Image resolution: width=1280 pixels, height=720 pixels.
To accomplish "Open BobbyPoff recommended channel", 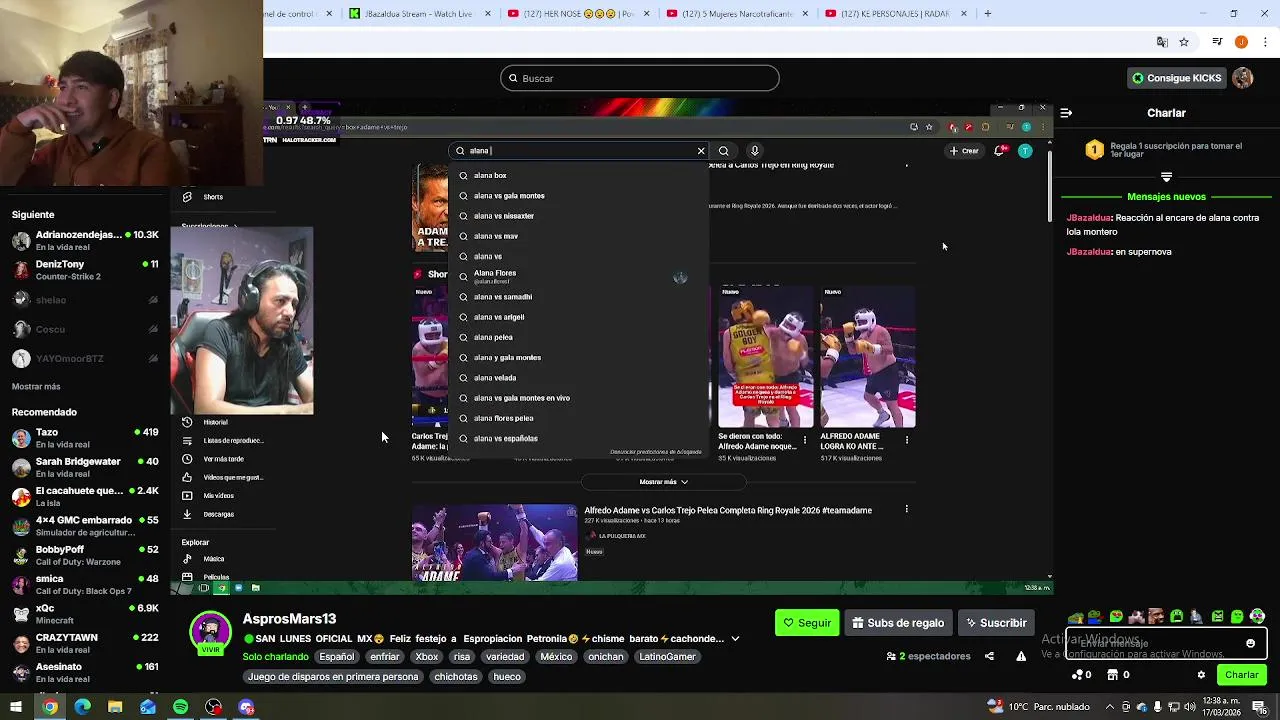I will [85, 555].
